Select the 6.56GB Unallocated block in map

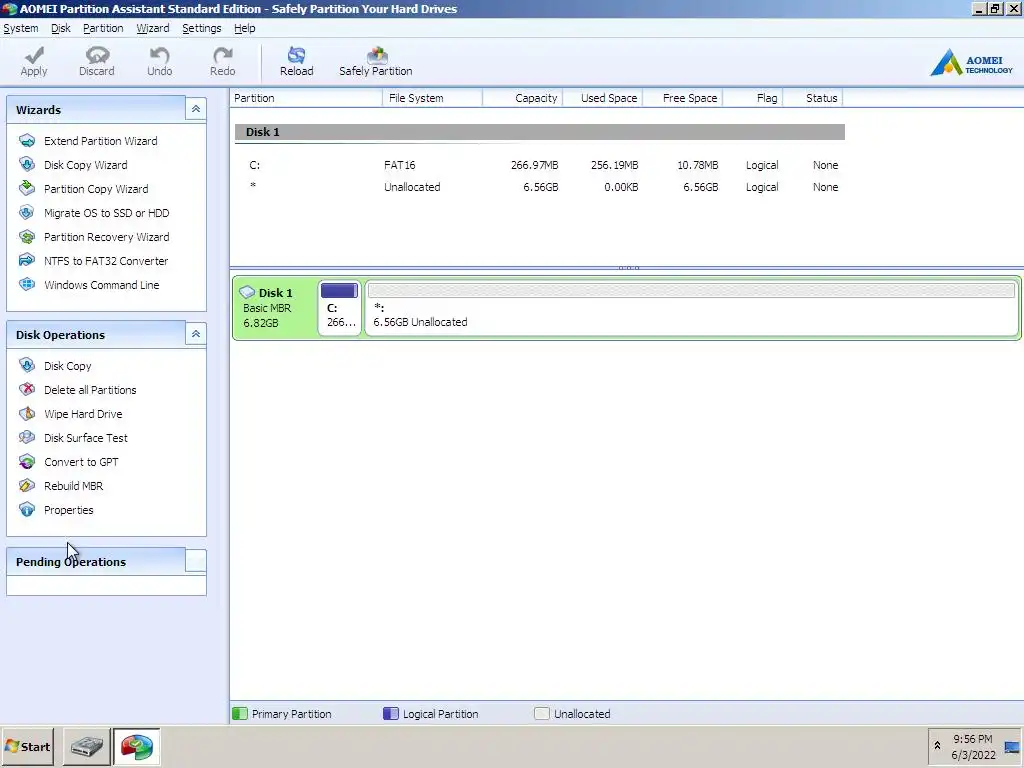[692, 308]
